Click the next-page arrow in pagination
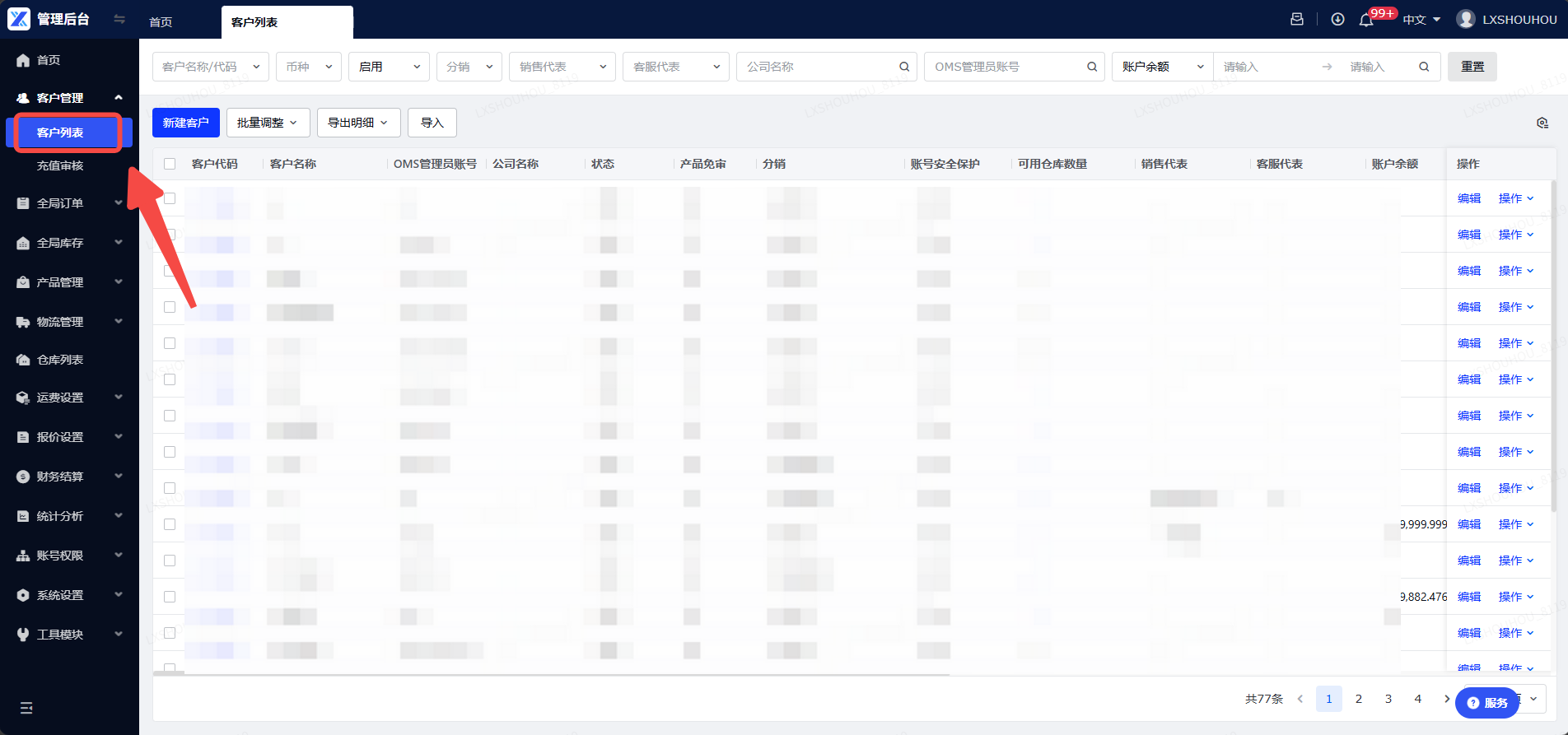The image size is (1568, 735). [1447, 699]
